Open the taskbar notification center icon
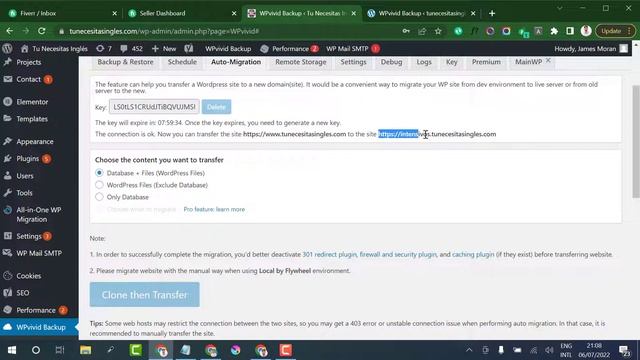640x360 pixels. (624, 350)
